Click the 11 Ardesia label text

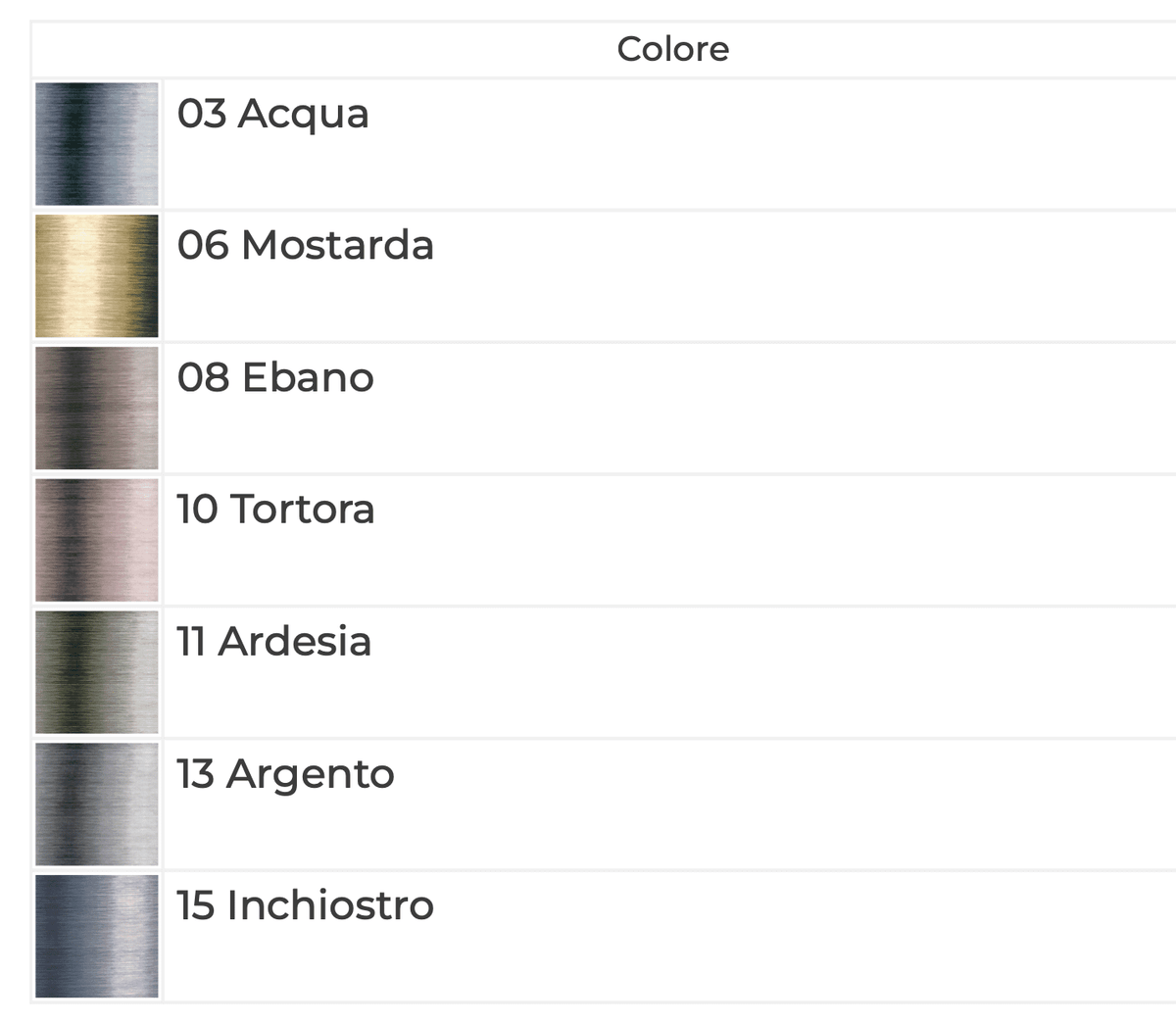coord(274,642)
